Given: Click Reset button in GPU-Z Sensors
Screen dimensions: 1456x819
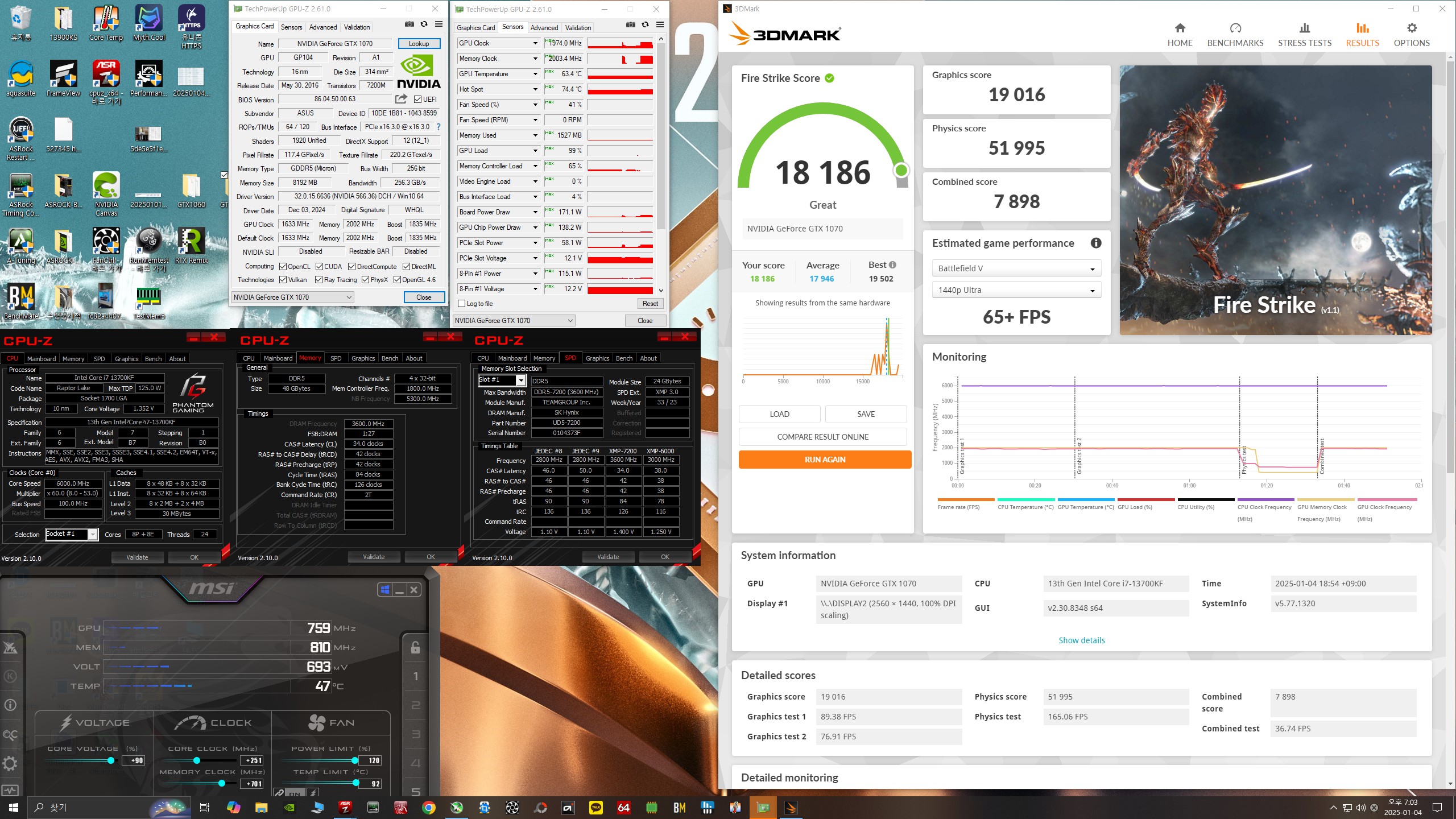Looking at the screenshot, I should [650, 304].
